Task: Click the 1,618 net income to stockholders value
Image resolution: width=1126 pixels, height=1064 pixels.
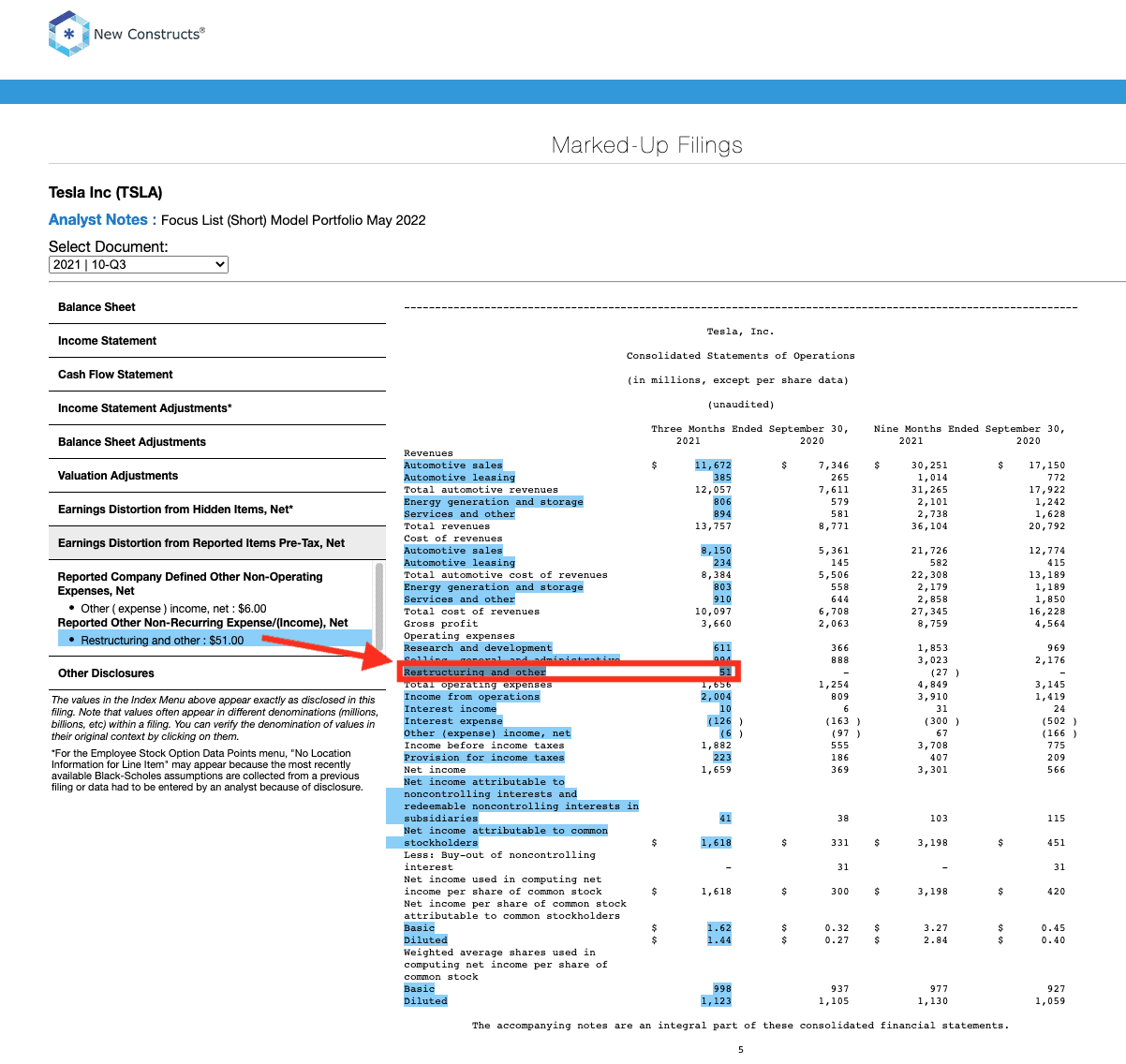Action: 717,843
